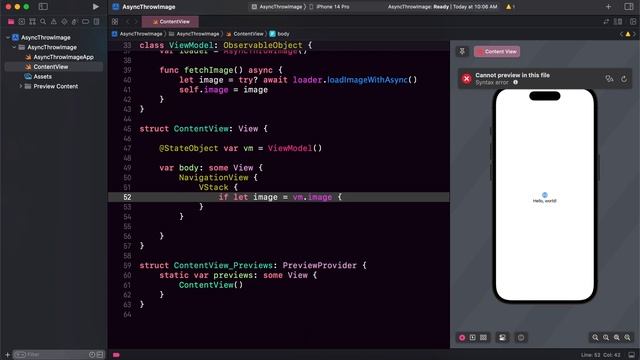Open the Find navigator magnifier icon
Viewport: 640px width, 360px height.
point(43,21)
